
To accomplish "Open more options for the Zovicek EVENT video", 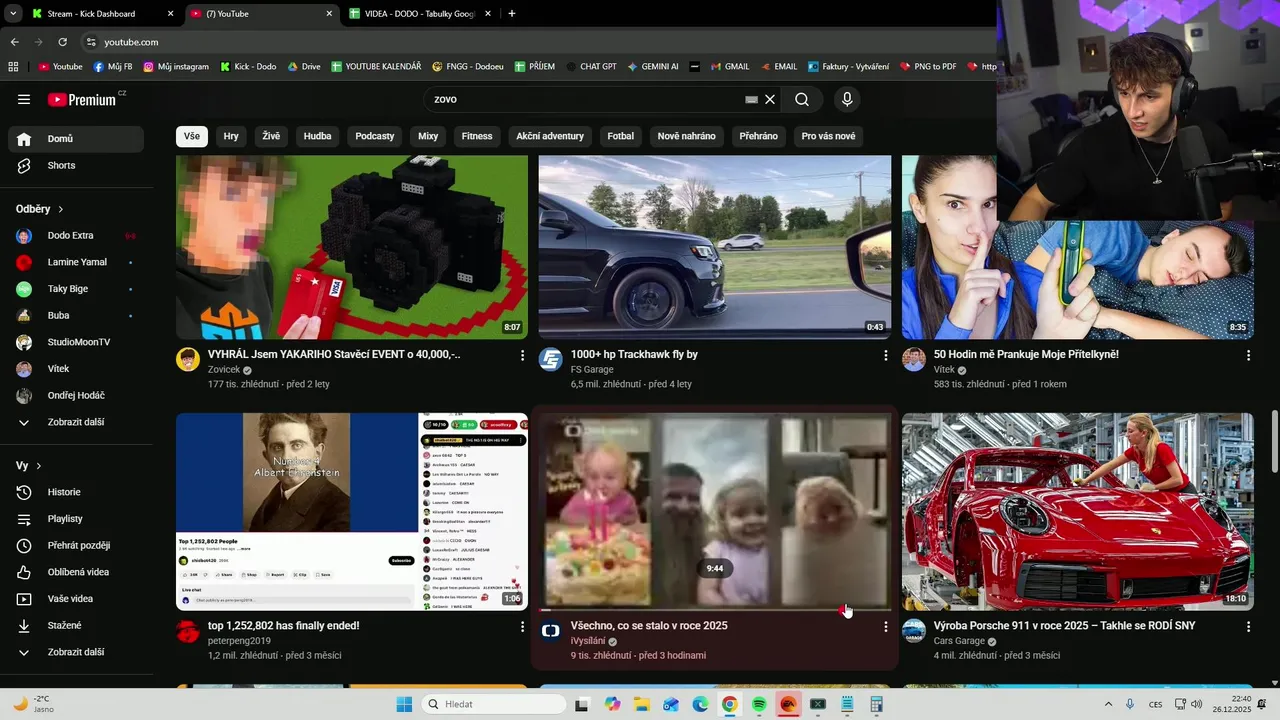I will click(x=522, y=355).
